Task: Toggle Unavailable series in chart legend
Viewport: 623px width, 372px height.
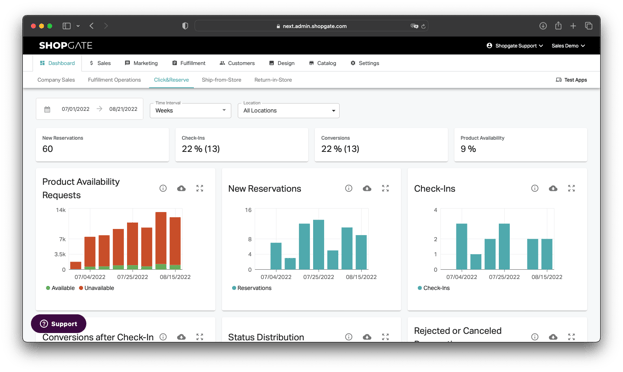Action: pyautogui.click(x=97, y=288)
